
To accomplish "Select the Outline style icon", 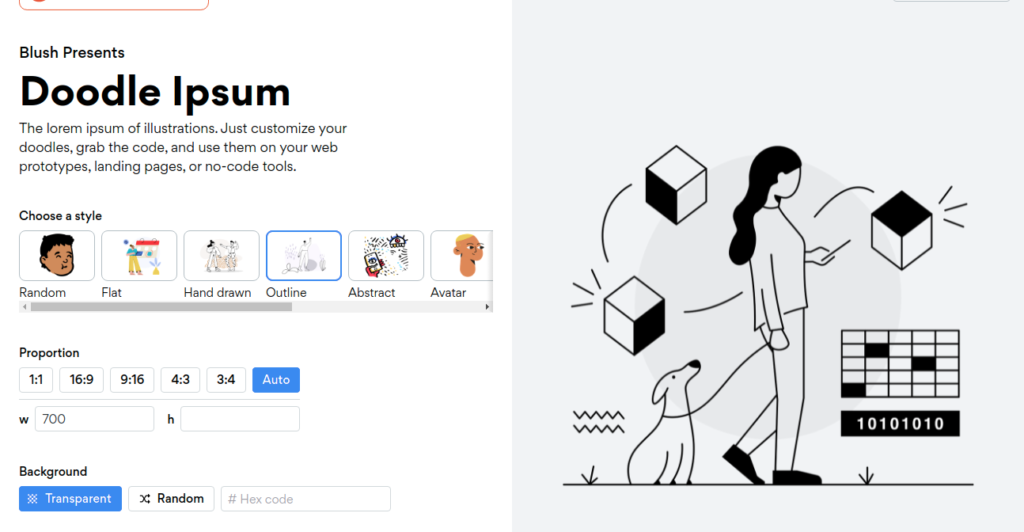I will click(x=304, y=255).
